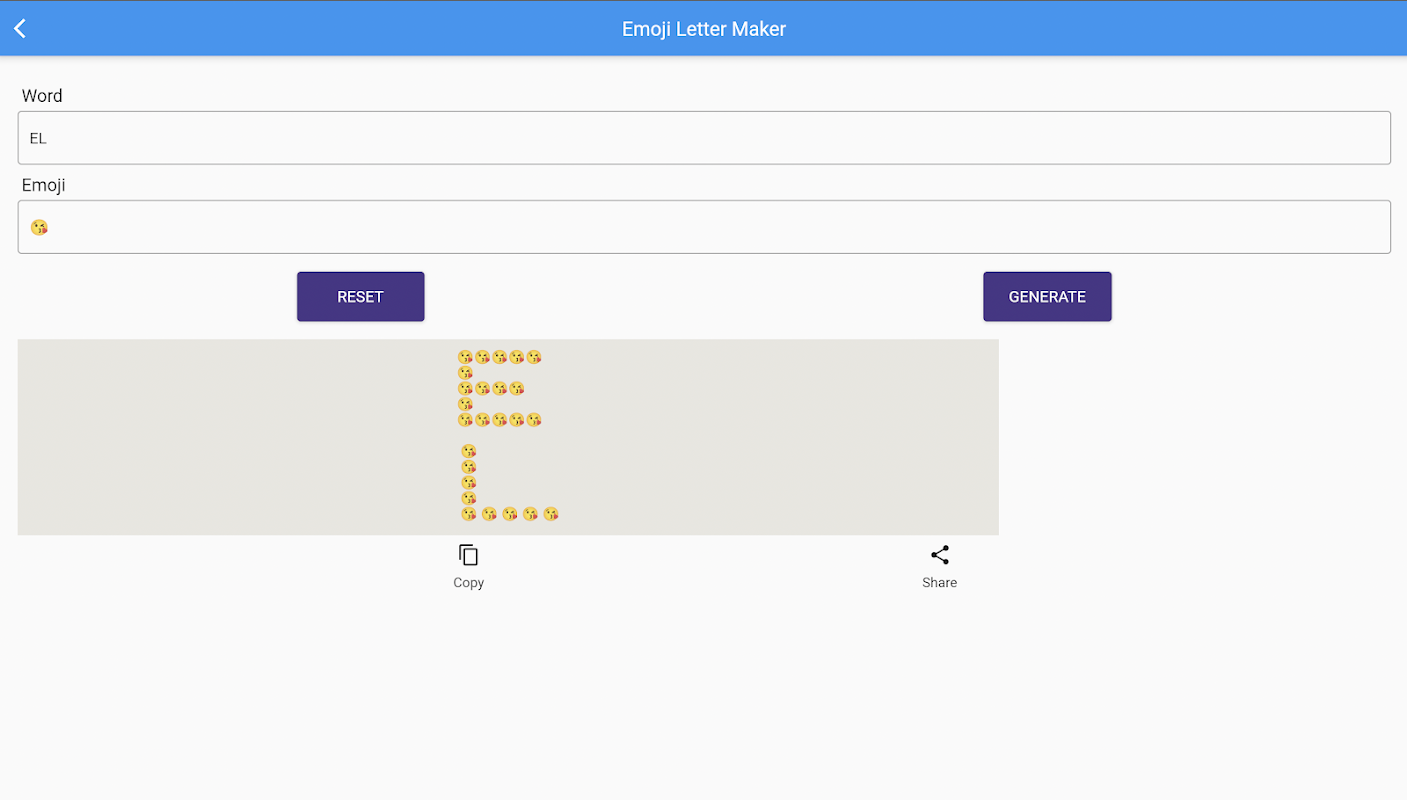Go back using the header arrow
This screenshot has height=800, width=1407.
pyautogui.click(x=20, y=29)
